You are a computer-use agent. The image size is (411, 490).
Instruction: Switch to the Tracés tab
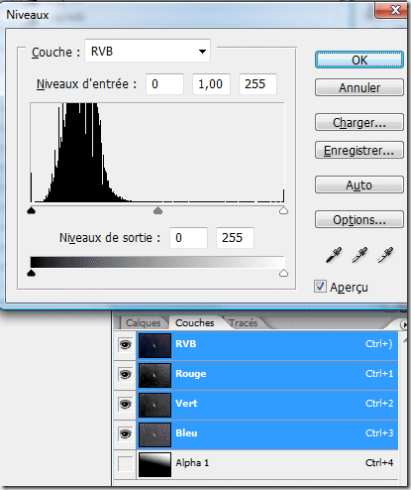pyautogui.click(x=243, y=323)
